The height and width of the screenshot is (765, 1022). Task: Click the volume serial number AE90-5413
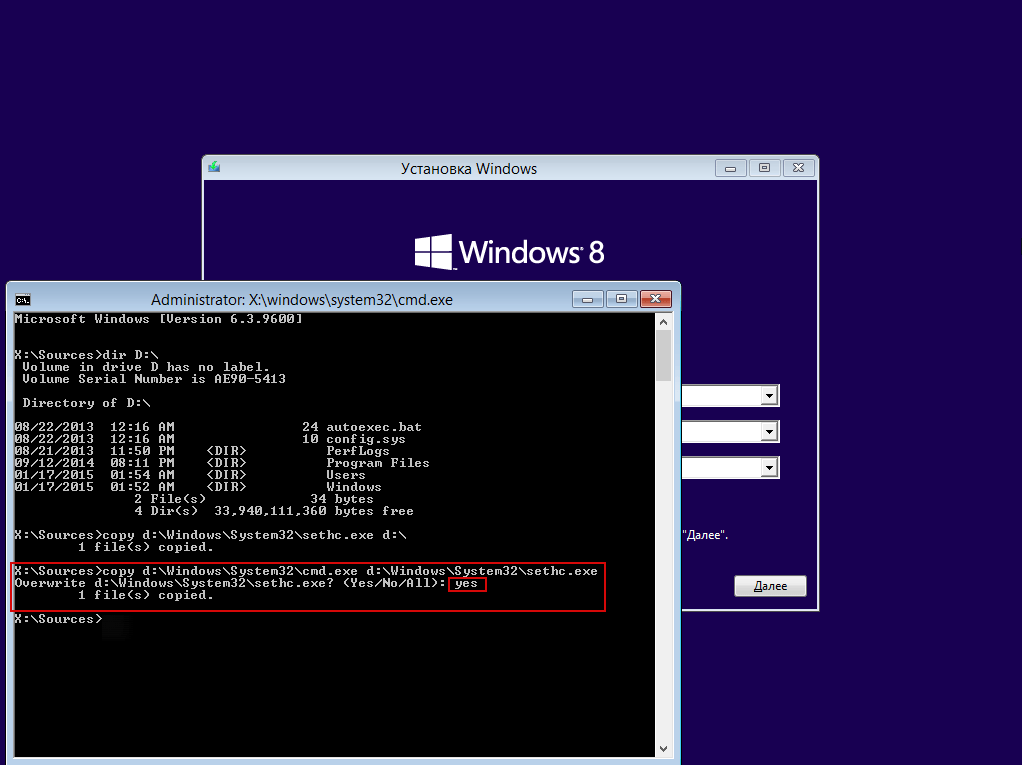[x=250, y=379]
